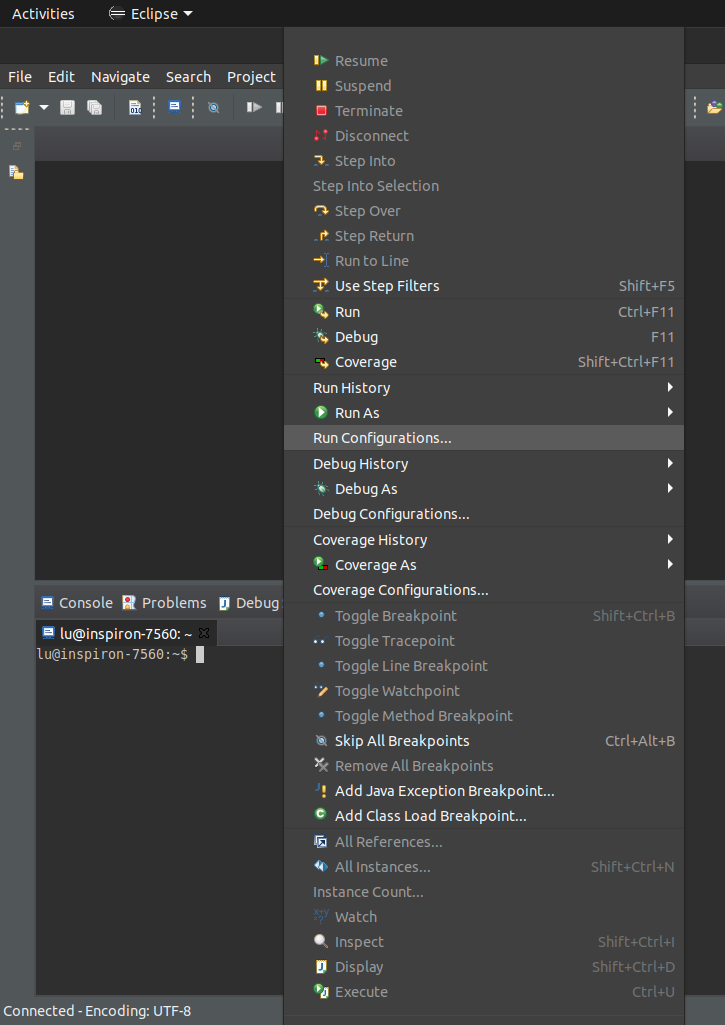Open the Eclipse application menu in top bar
This screenshot has height=1025, width=725.
click(x=151, y=14)
